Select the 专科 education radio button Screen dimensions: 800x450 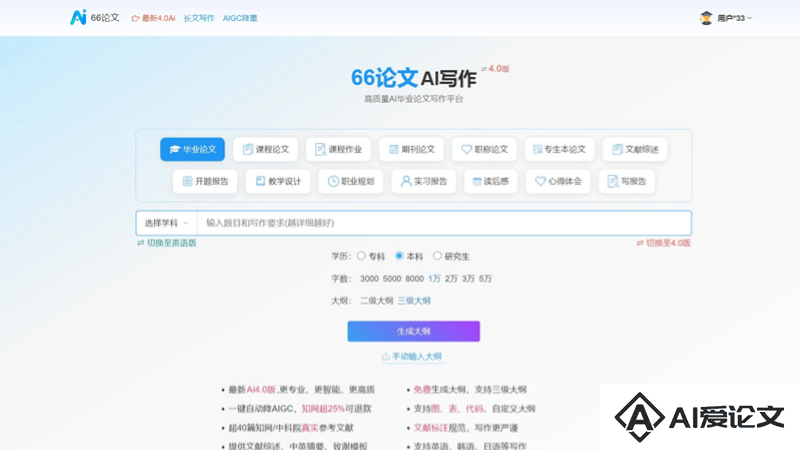pos(361,256)
